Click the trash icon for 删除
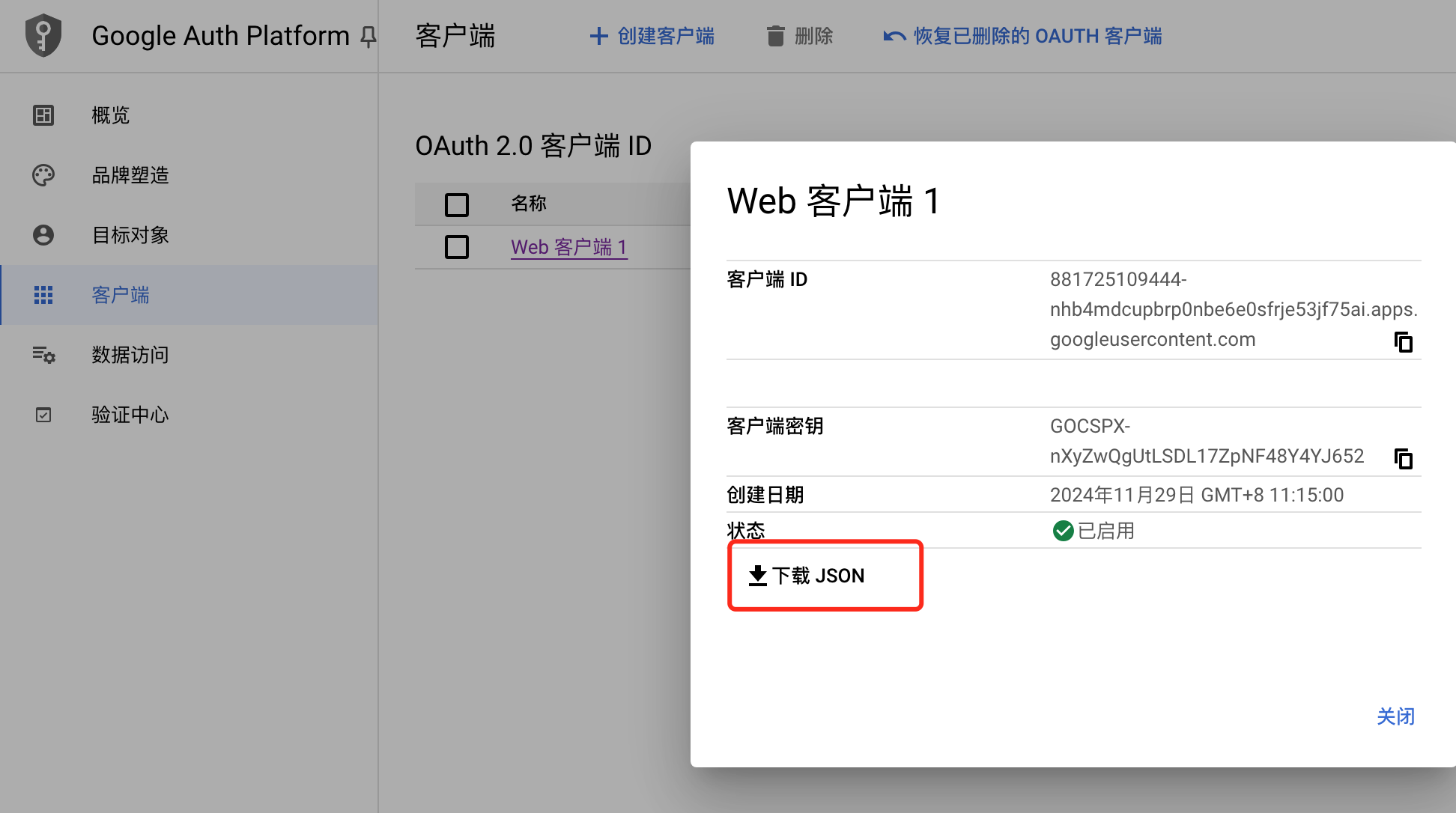Image resolution: width=1456 pixels, height=813 pixels. pyautogui.click(x=776, y=36)
